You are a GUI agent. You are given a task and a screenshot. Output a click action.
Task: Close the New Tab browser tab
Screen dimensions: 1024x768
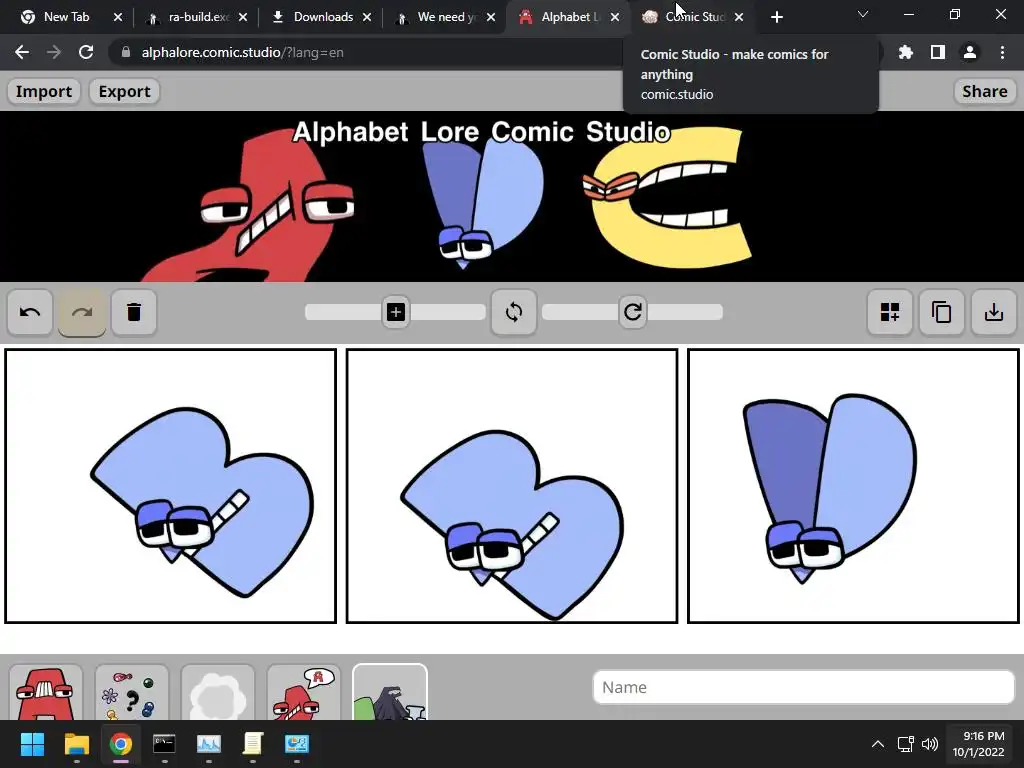pos(118,17)
